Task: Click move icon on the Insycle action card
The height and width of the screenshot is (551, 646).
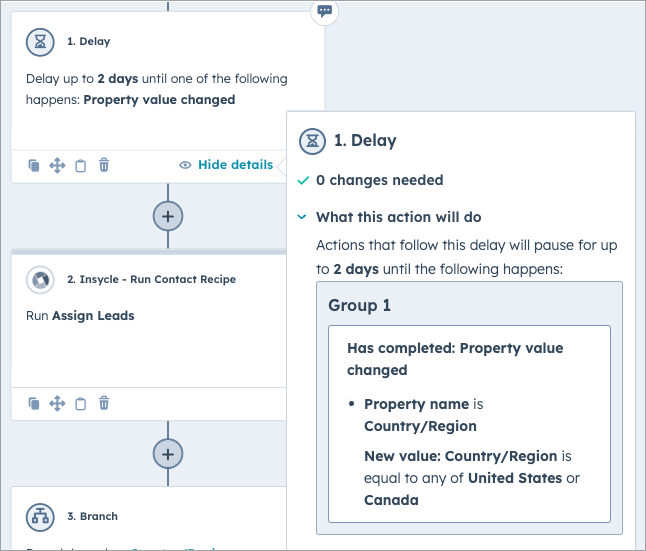Action: click(57, 403)
